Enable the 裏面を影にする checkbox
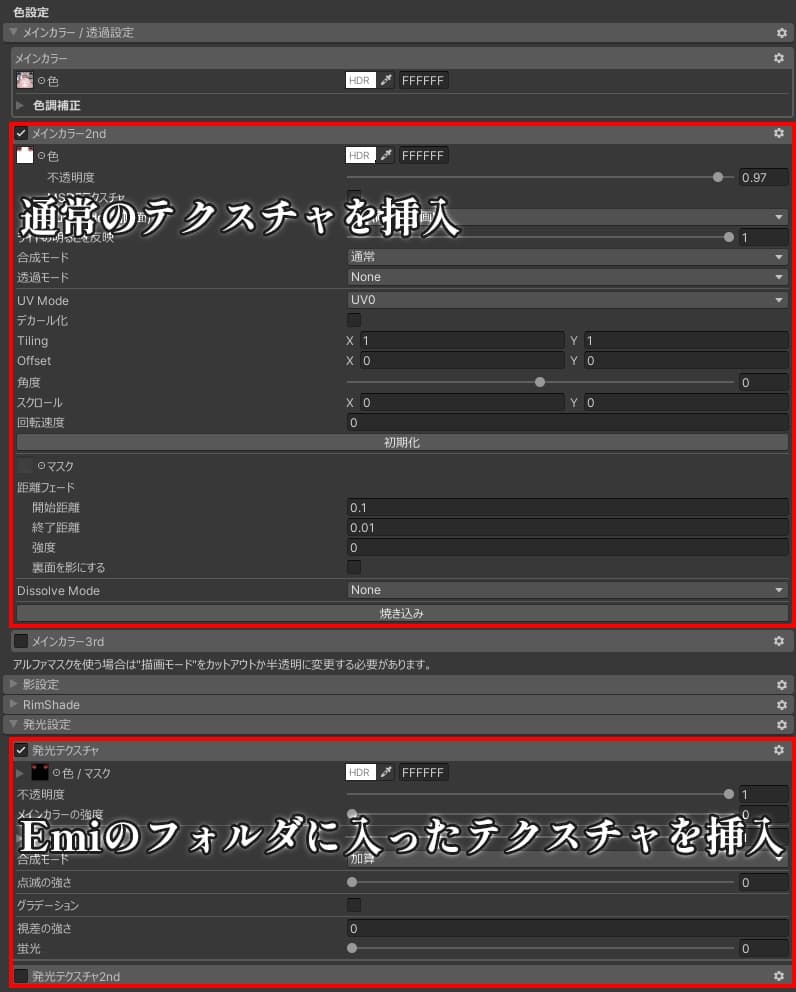This screenshot has height=992, width=796. (x=354, y=567)
